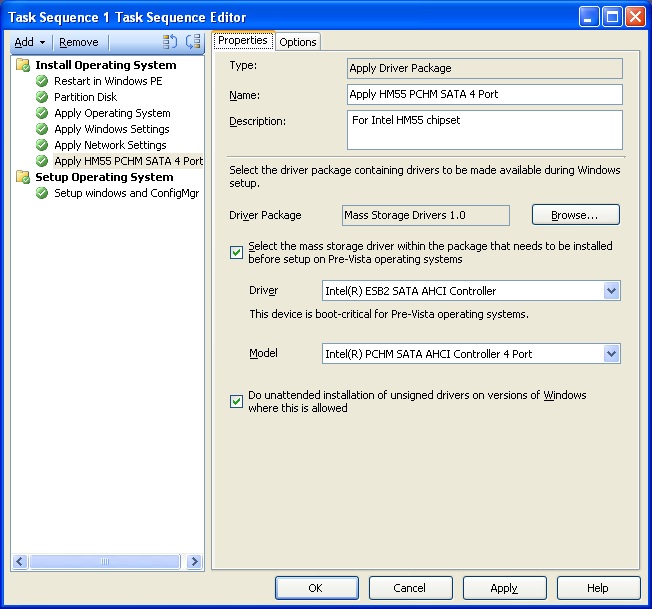Click the Setup Operating System group folder icon
Image resolution: width=652 pixels, height=609 pixels.
[x=23, y=177]
